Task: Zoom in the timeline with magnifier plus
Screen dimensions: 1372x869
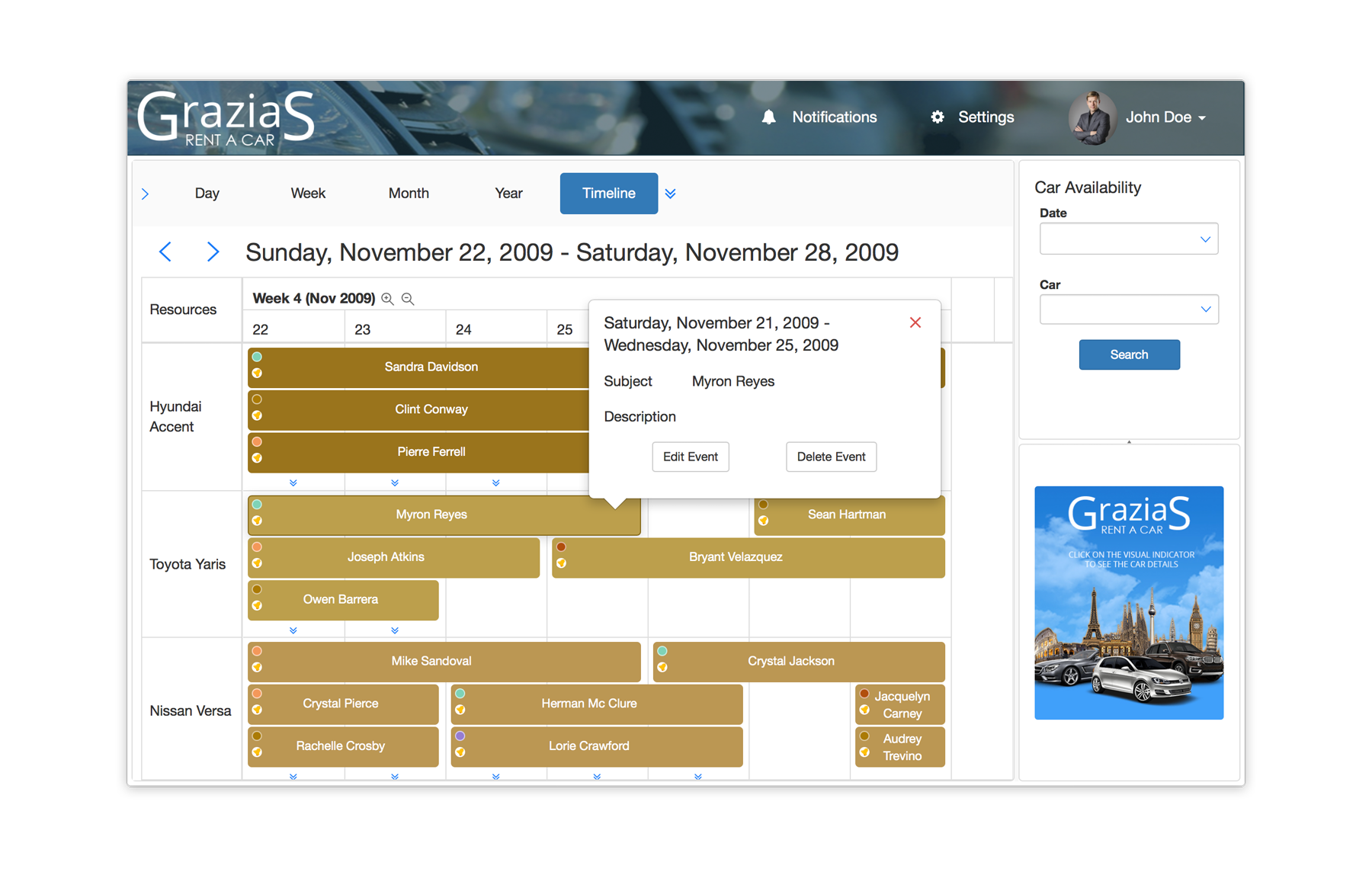Action: pyautogui.click(x=388, y=299)
